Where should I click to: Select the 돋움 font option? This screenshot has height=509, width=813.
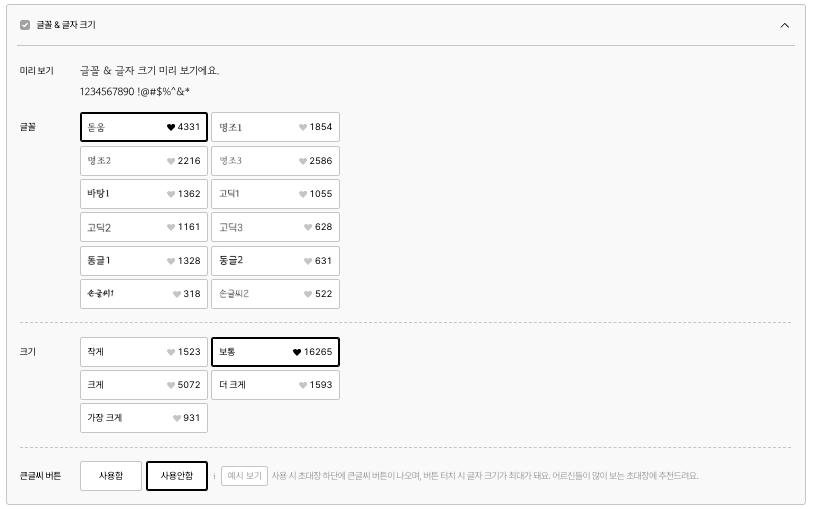point(144,127)
